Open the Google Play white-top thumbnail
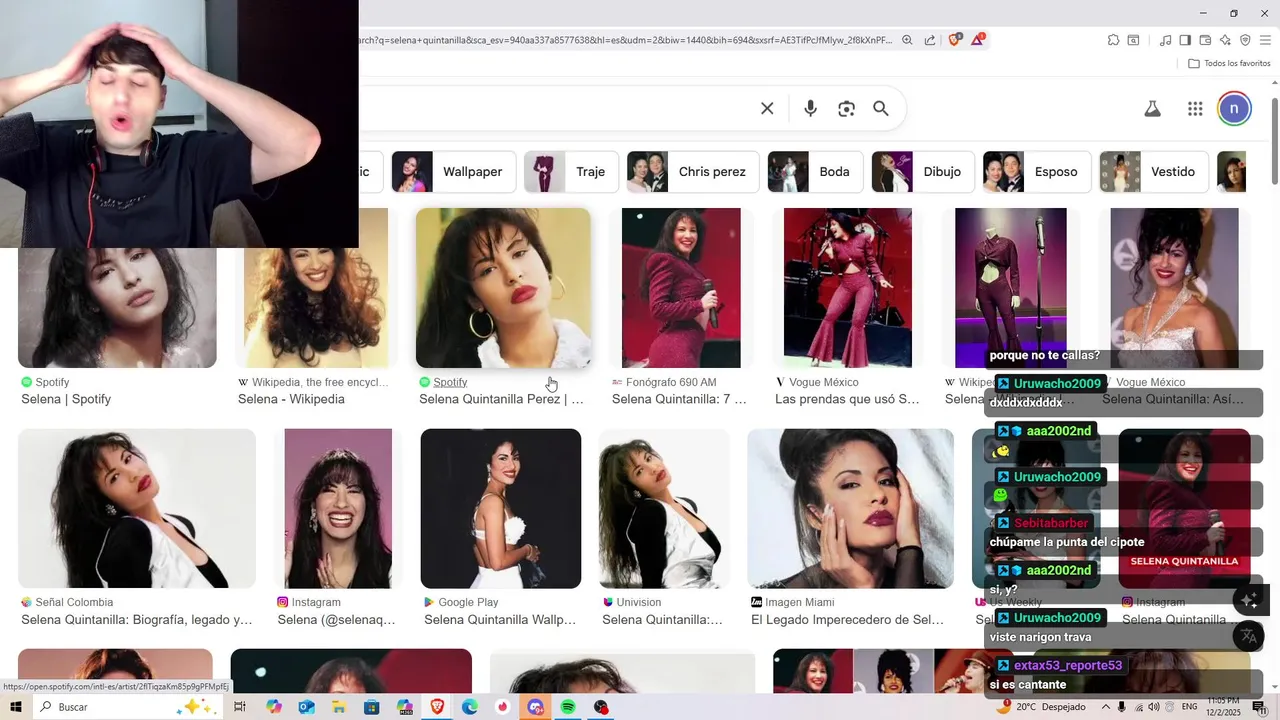The height and width of the screenshot is (720, 1280). [501, 508]
